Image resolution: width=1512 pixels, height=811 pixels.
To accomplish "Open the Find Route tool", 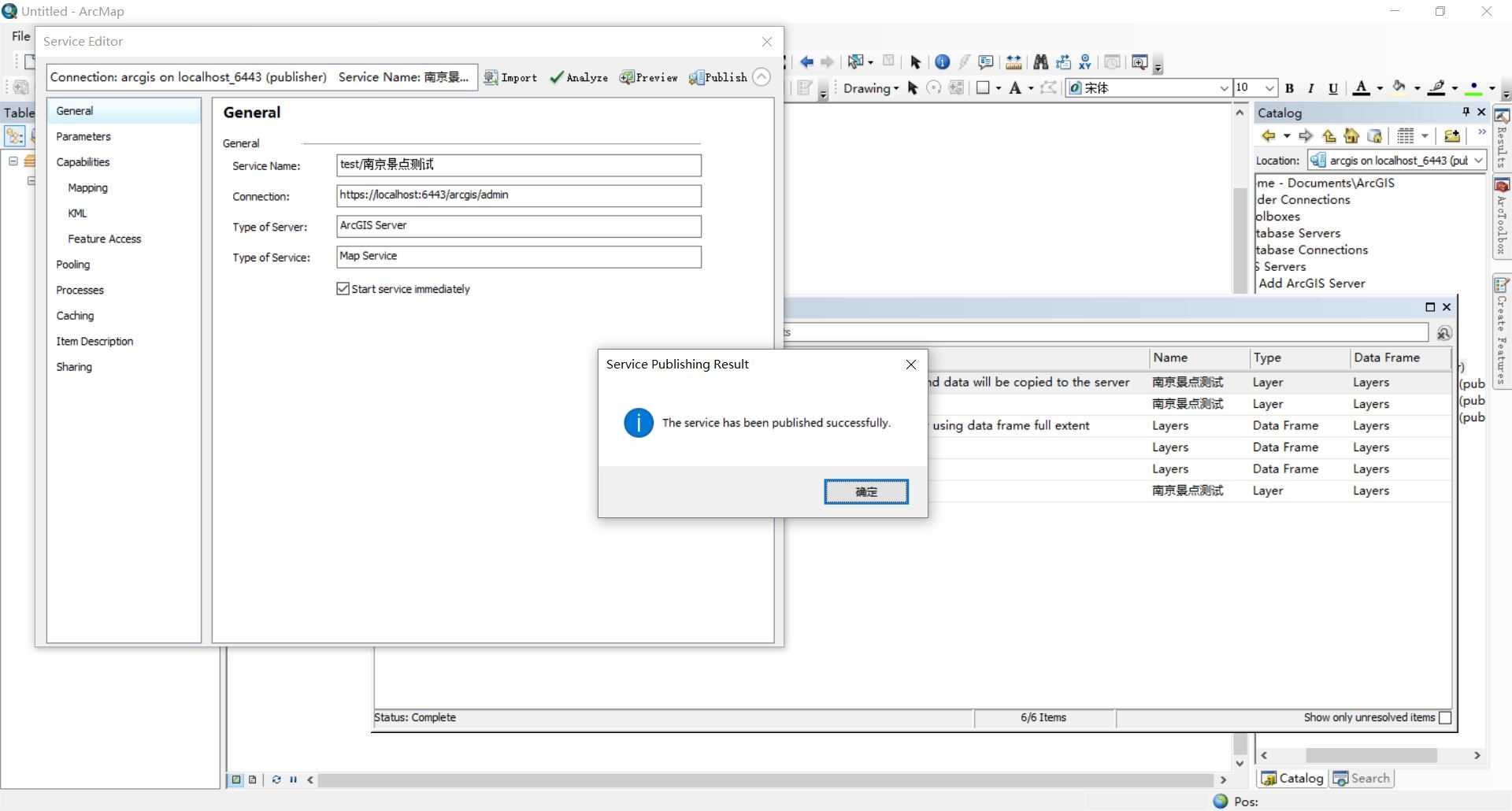I will pos(1063,62).
